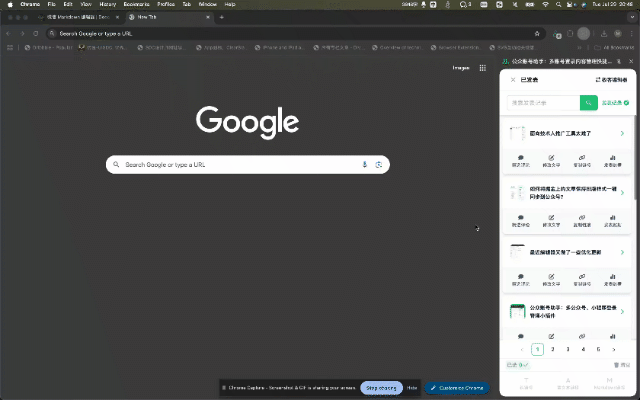Select the New Tab browser tab
The image size is (640, 400).
point(169,17)
